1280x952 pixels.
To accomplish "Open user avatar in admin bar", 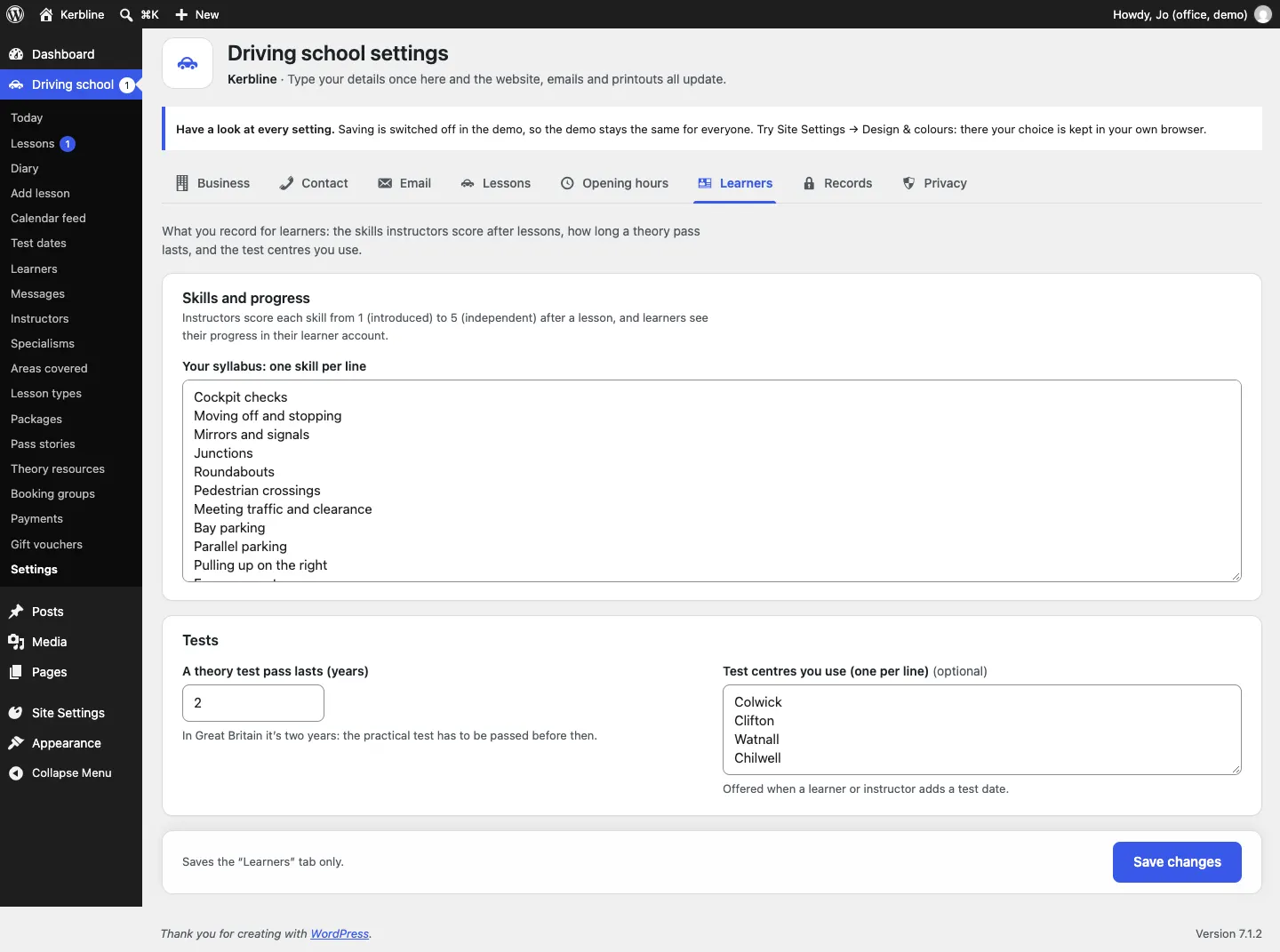I will [1262, 14].
